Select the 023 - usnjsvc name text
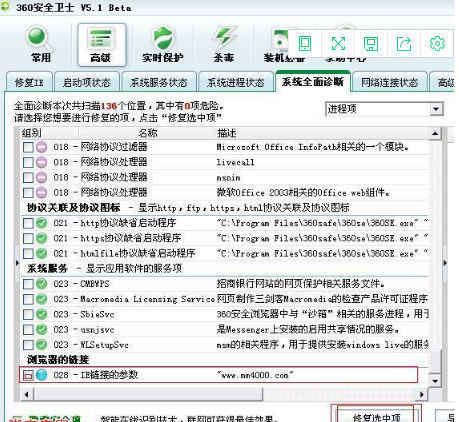 pyautogui.click(x=84, y=330)
